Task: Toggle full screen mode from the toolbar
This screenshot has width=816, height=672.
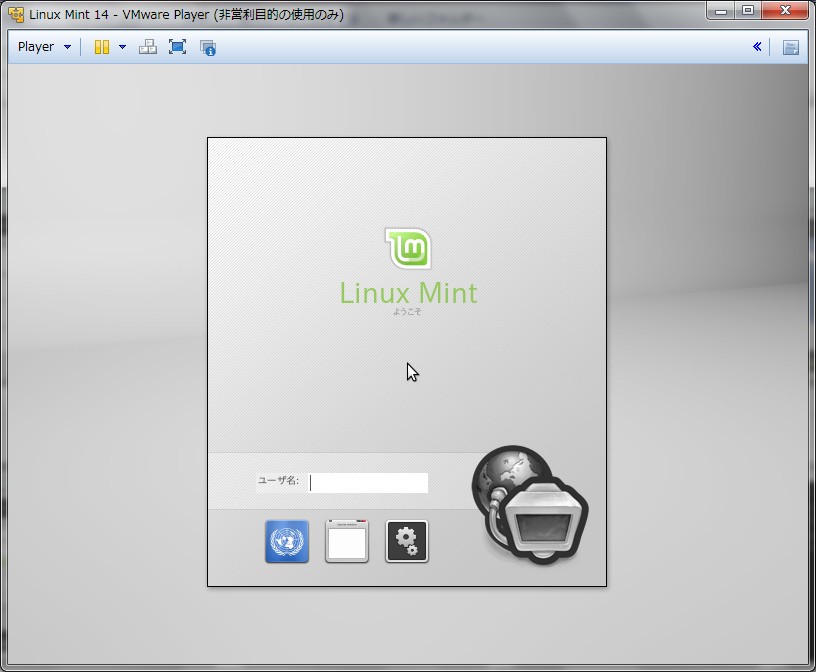Action: tap(177, 46)
